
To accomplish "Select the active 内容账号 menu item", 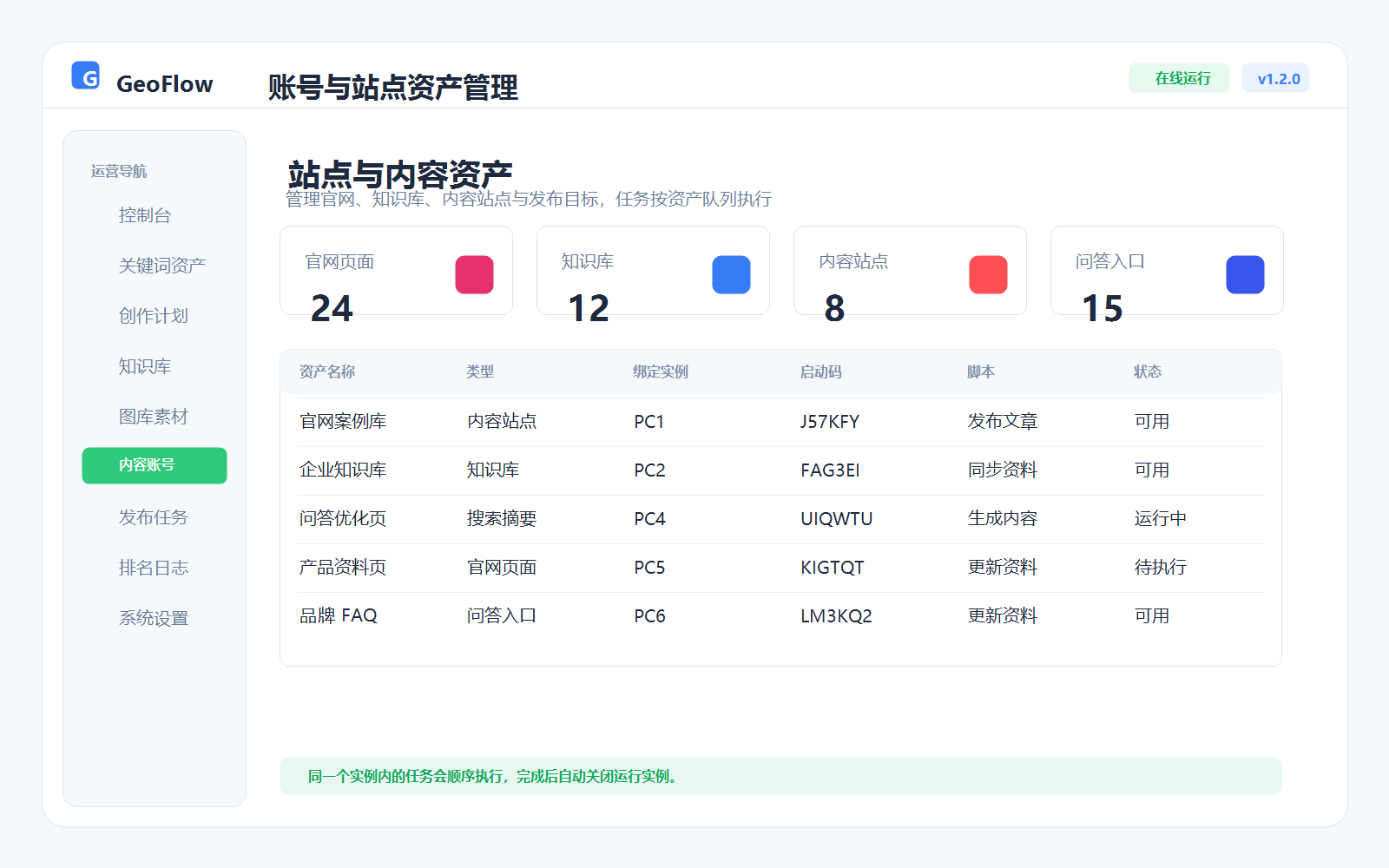I will coord(155,465).
